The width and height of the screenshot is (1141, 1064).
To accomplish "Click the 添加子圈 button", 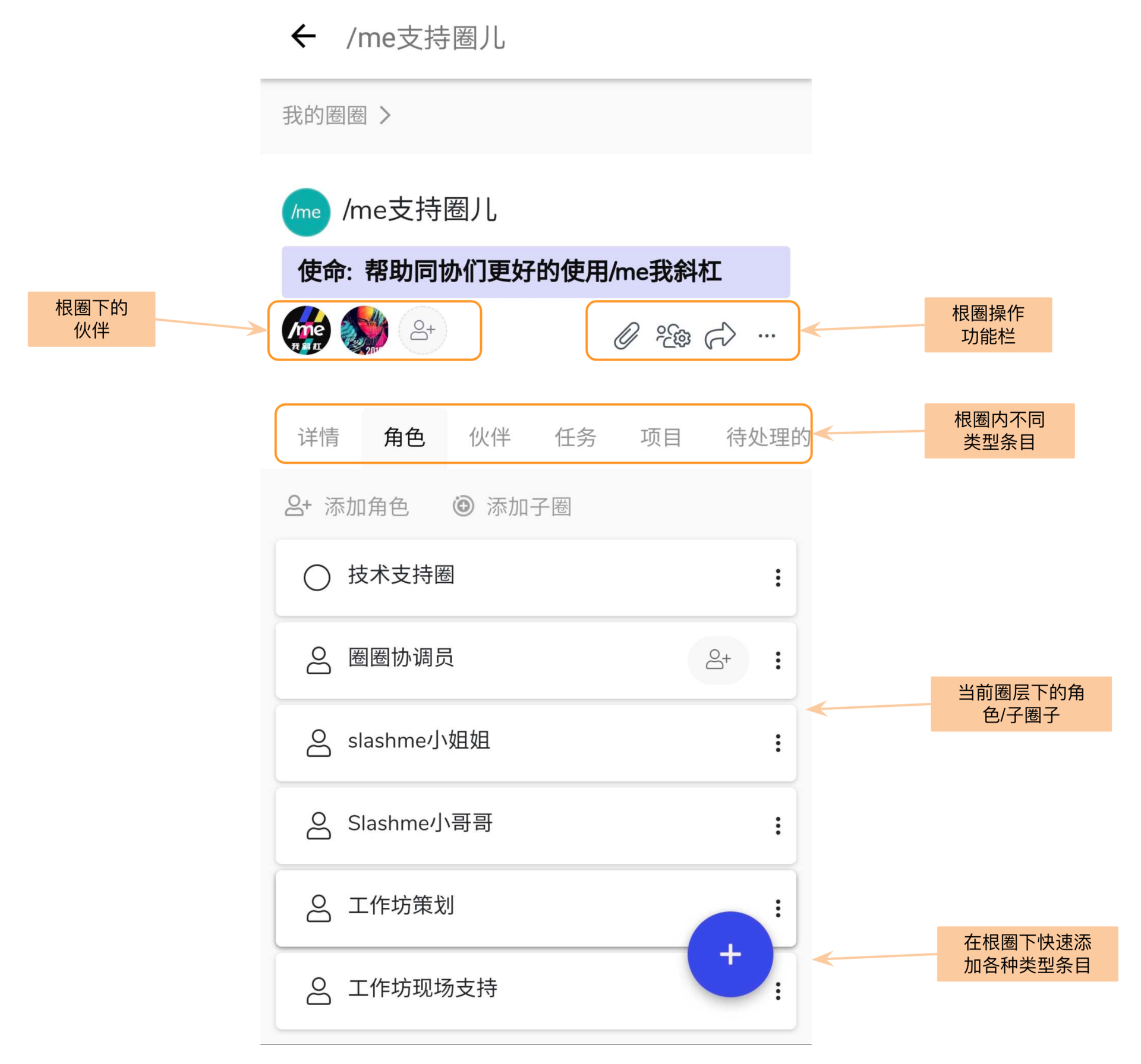I will pos(512,507).
